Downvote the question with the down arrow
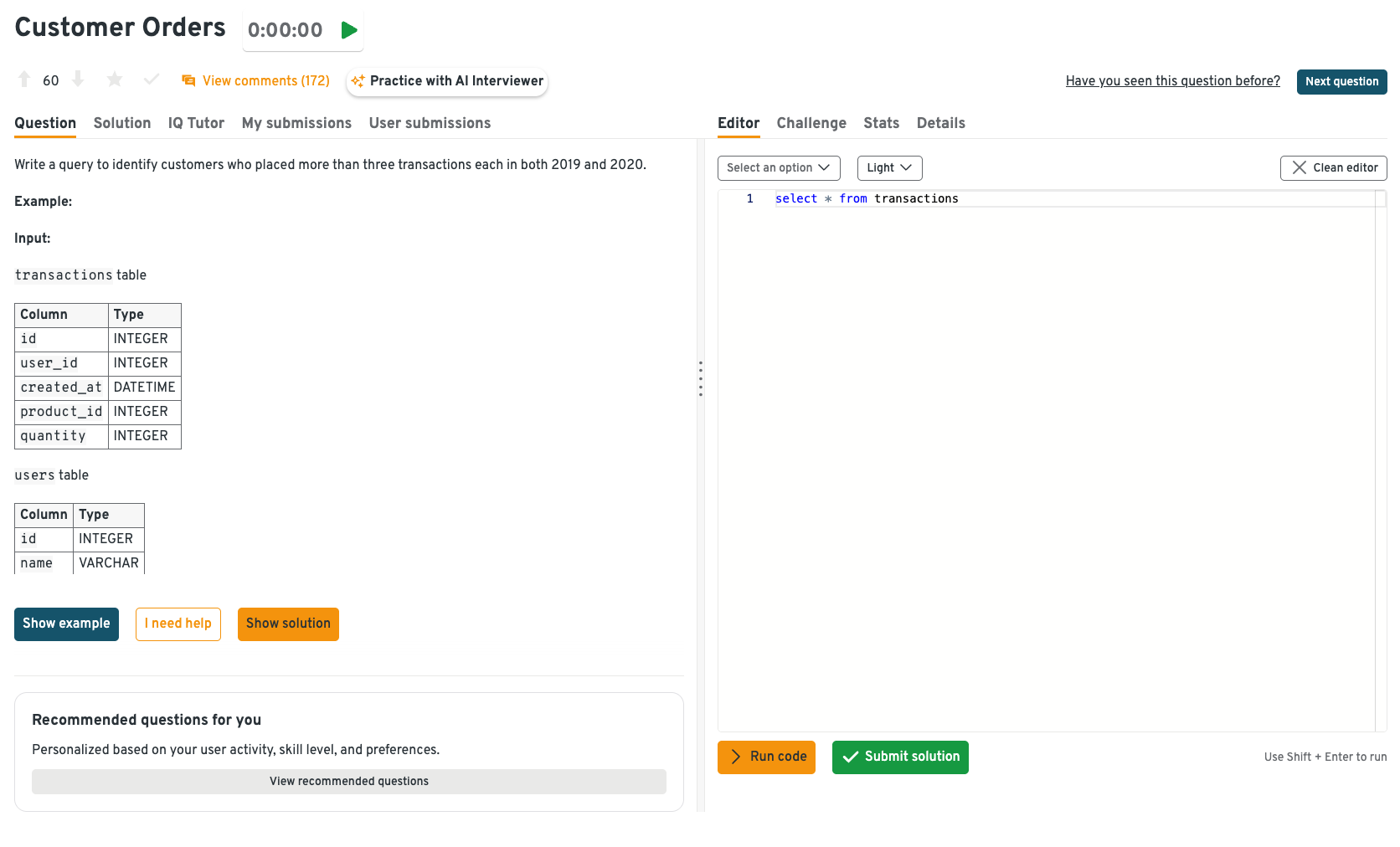1400x847 pixels. [78, 80]
